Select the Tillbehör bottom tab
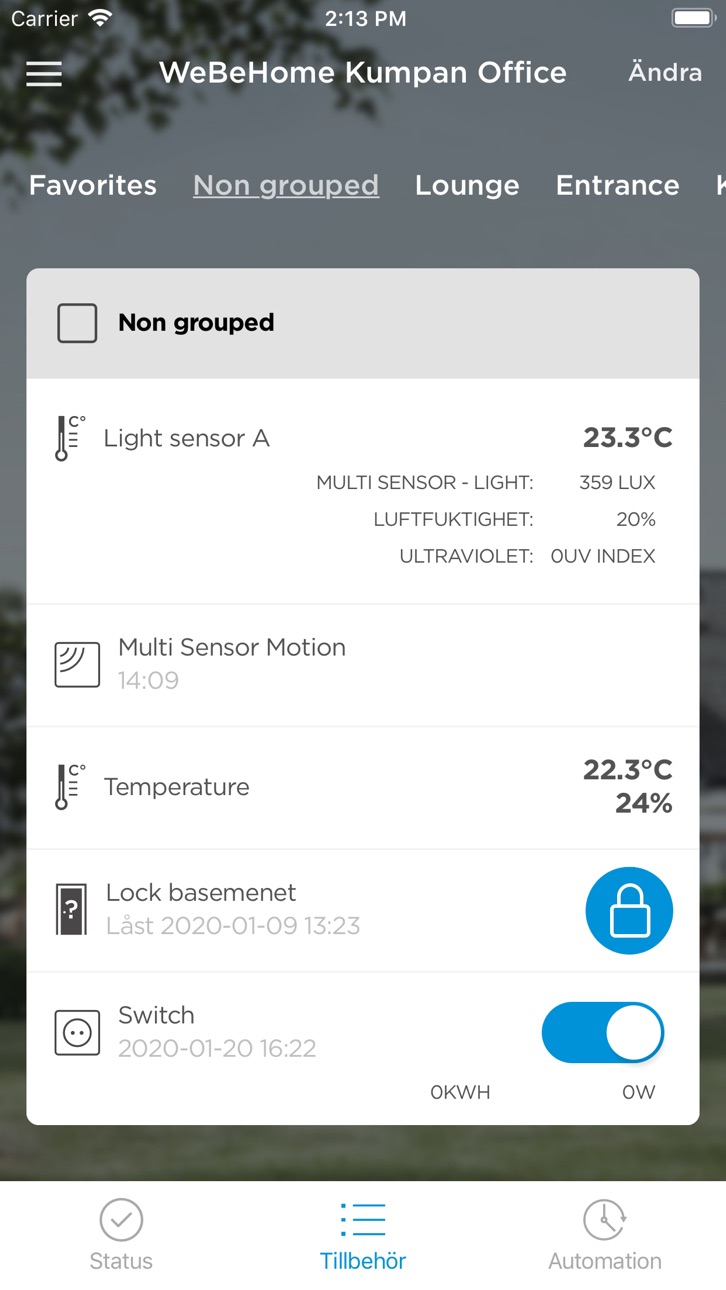Viewport: 726px width, 1290px height. 363,1235
